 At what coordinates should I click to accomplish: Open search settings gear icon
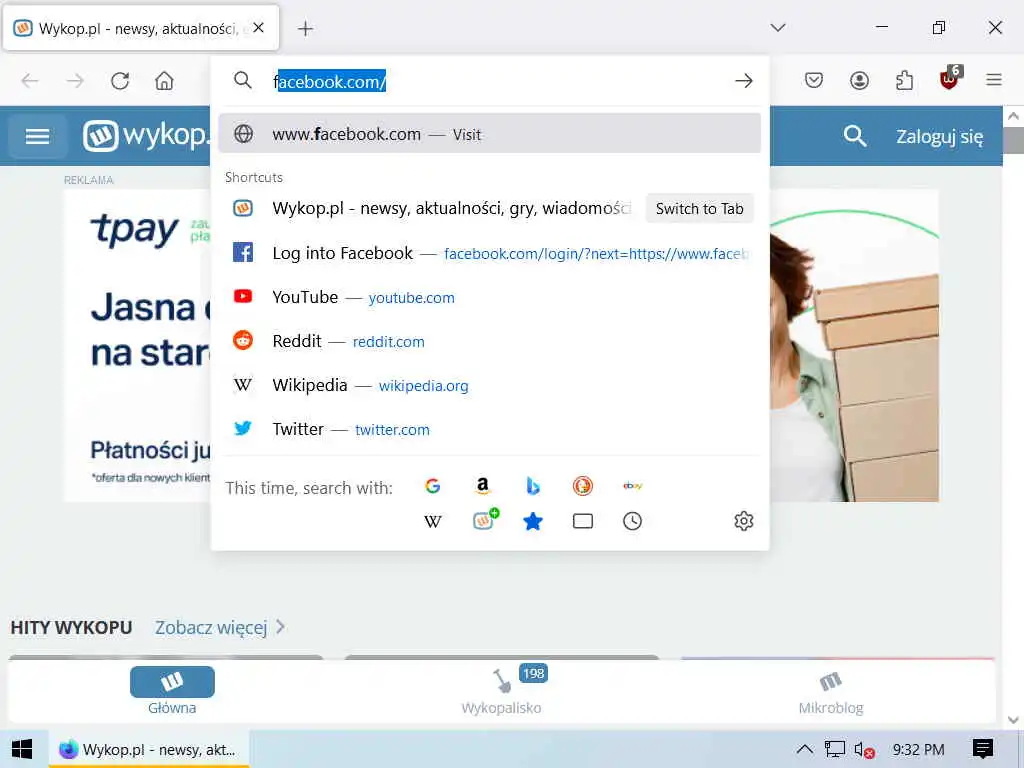[x=744, y=521]
